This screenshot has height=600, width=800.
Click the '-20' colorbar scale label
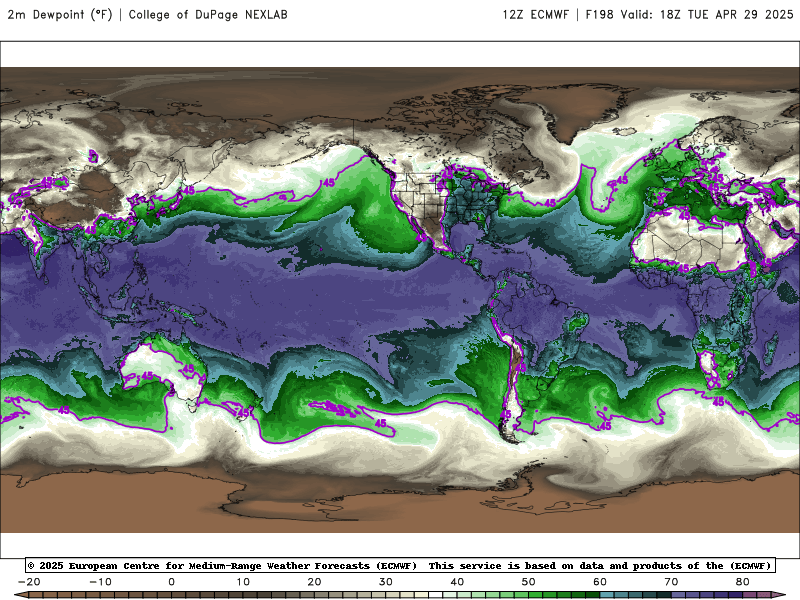pos(29,582)
